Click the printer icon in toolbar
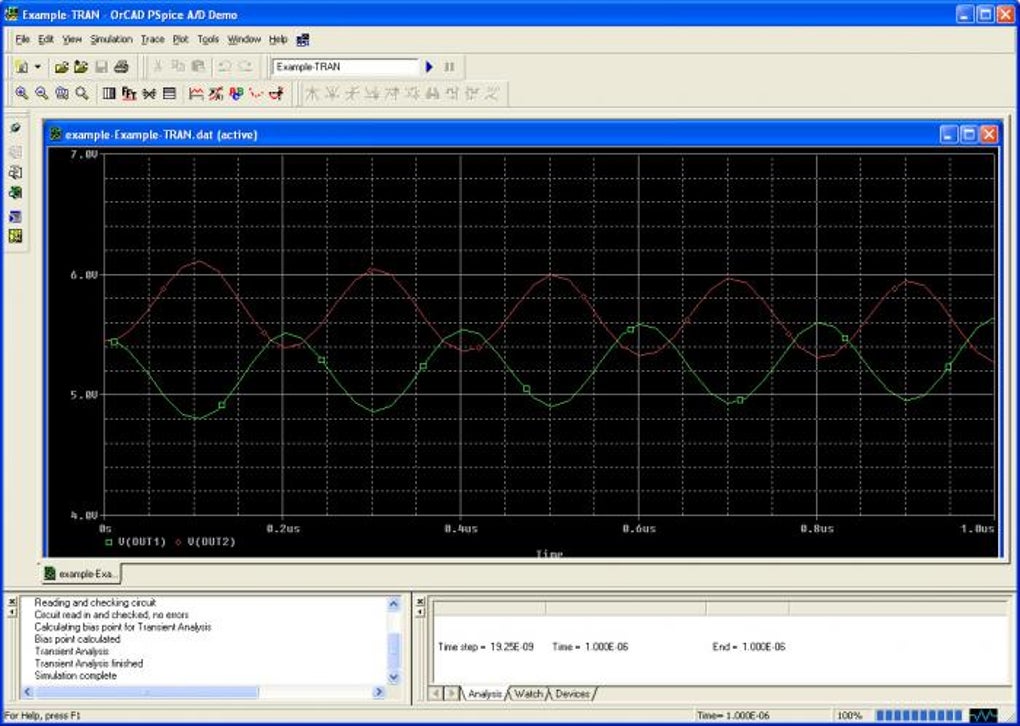 pos(121,67)
